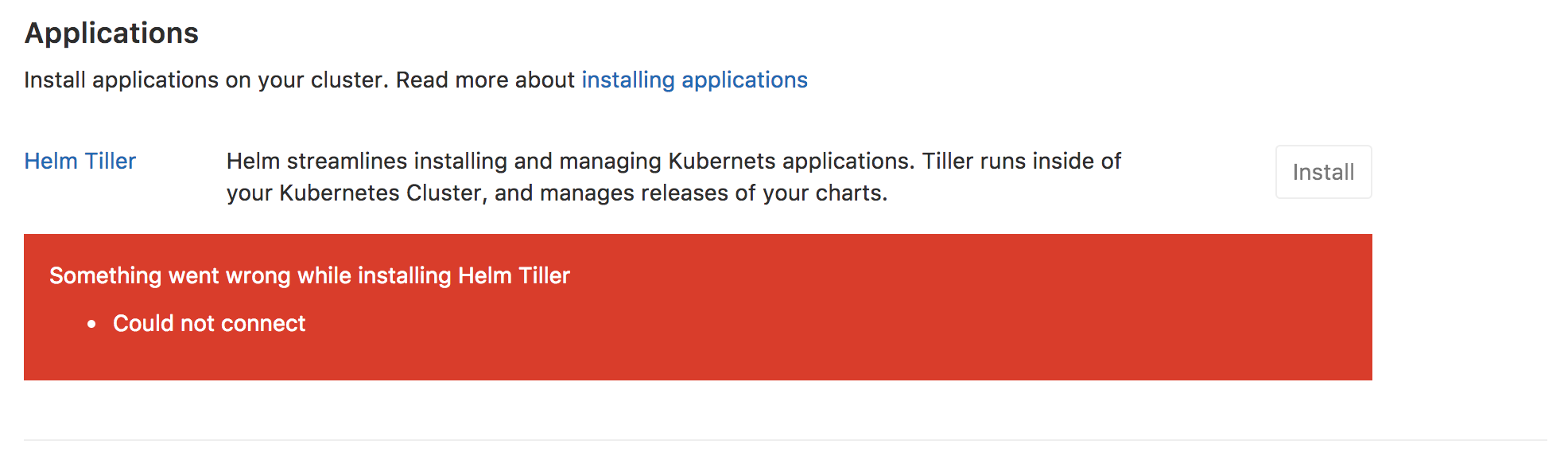This screenshot has height=460, width=1568.
Task: Click 'Tiller runs inside of' text
Action: [1021, 161]
